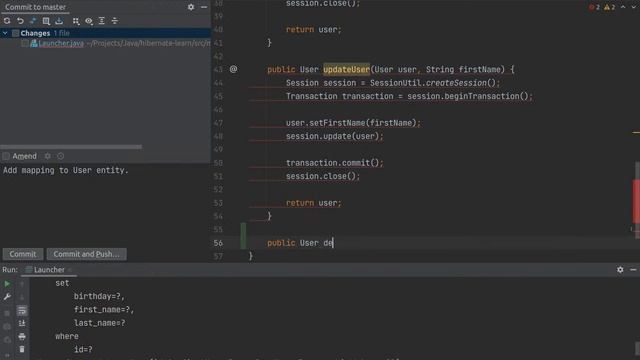Open commit options gear next to Amend
This screenshot has width=640, height=360.
[48, 156]
